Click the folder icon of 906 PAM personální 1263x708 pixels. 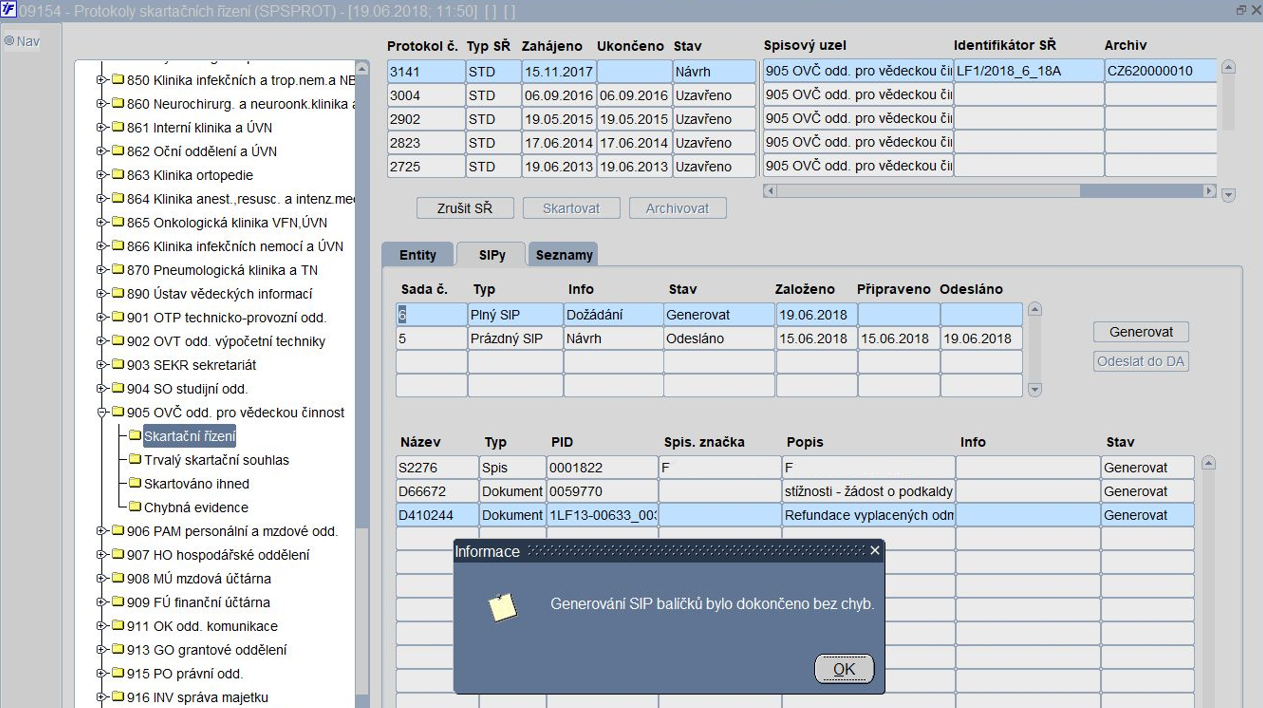point(118,531)
